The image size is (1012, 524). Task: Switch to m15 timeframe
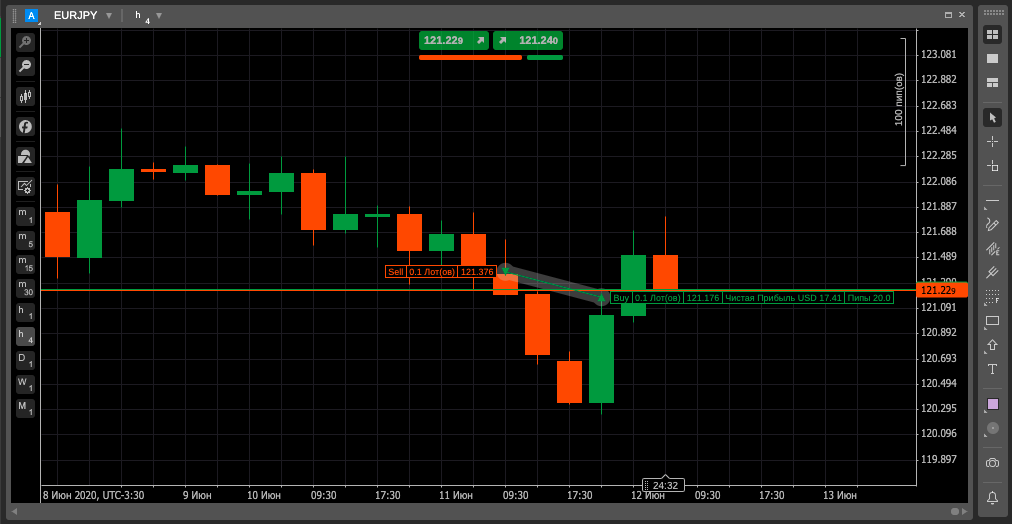click(25, 264)
